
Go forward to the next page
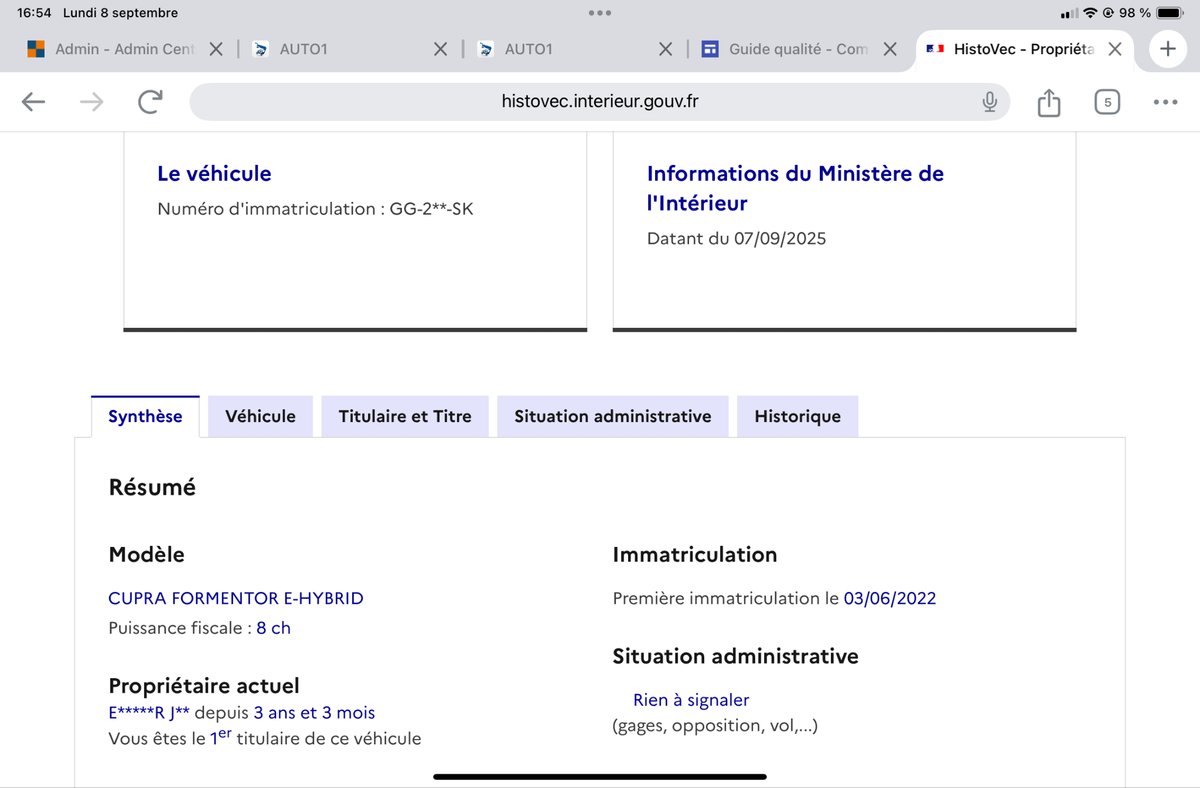[x=91, y=102]
